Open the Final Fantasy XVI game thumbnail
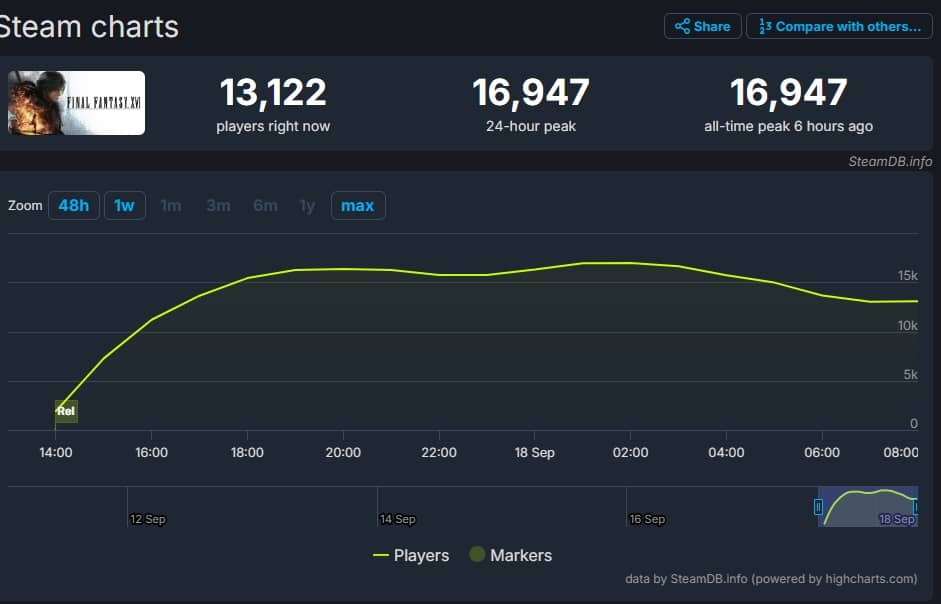Screen dimensions: 941x604 (x=76, y=103)
